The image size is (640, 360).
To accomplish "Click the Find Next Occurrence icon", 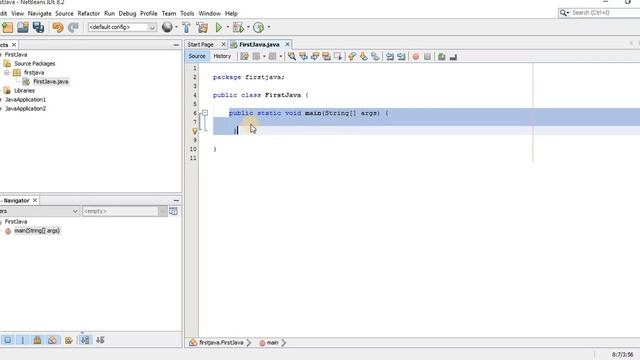I will (x=315, y=56).
